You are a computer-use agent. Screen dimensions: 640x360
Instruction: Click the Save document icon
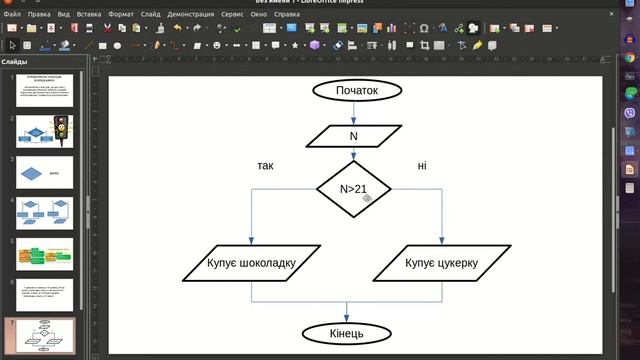click(51, 28)
